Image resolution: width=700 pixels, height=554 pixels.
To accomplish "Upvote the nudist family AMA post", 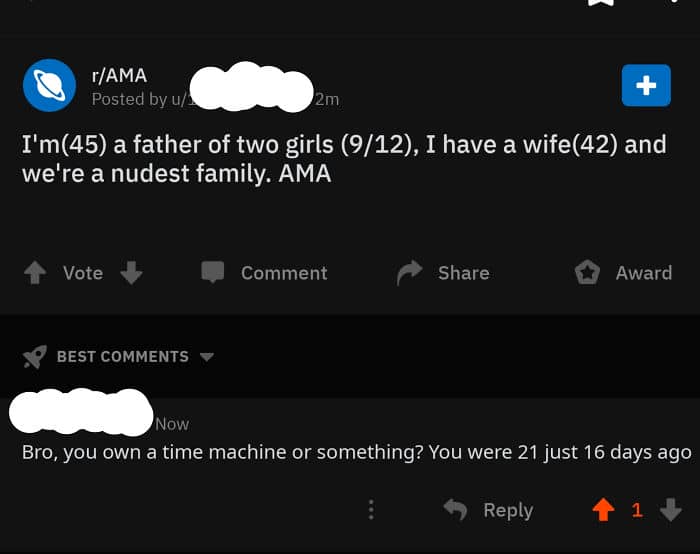I will (x=34, y=273).
